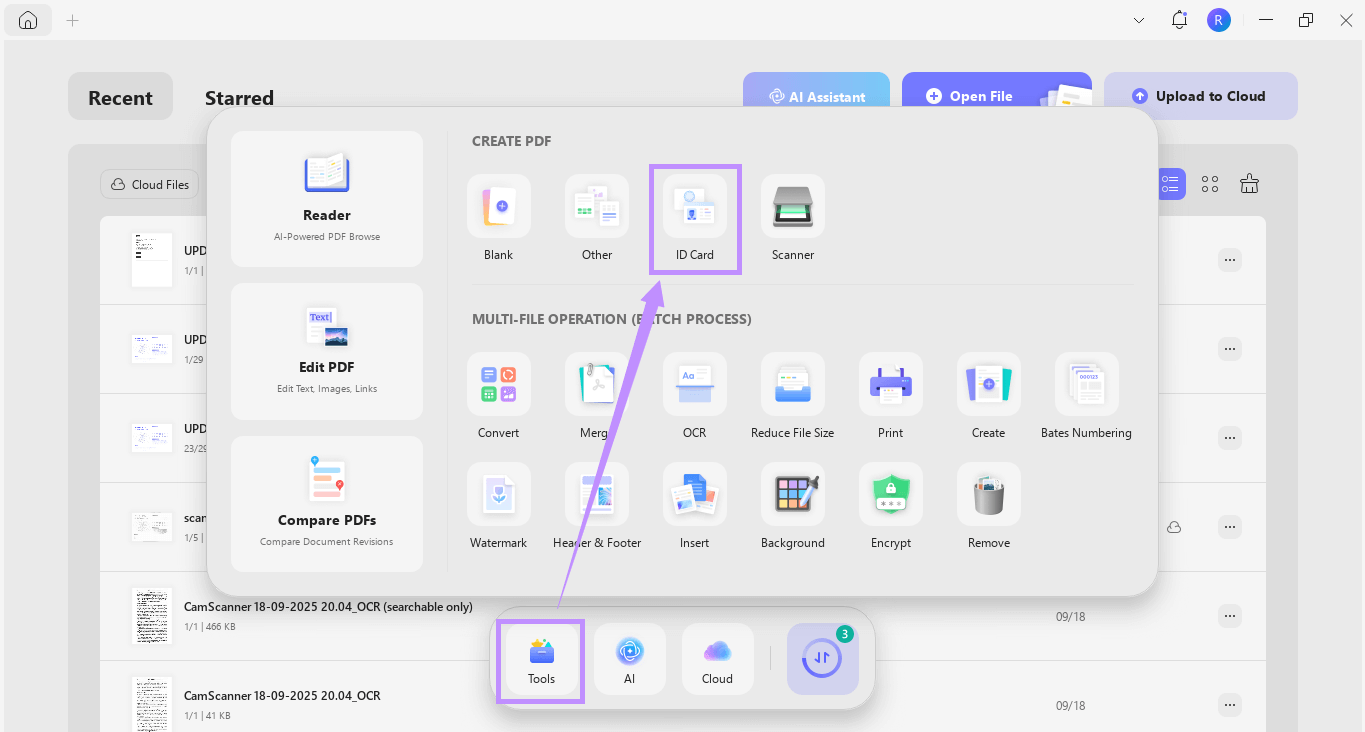
Task: Switch to the Starred tab
Action: point(239,97)
